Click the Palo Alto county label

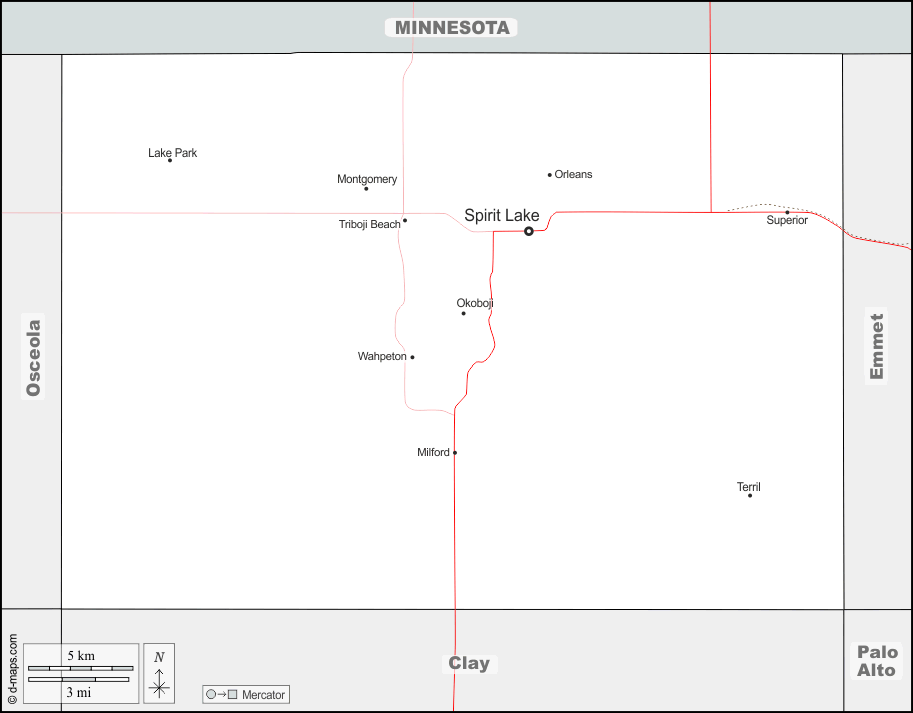coord(877,661)
